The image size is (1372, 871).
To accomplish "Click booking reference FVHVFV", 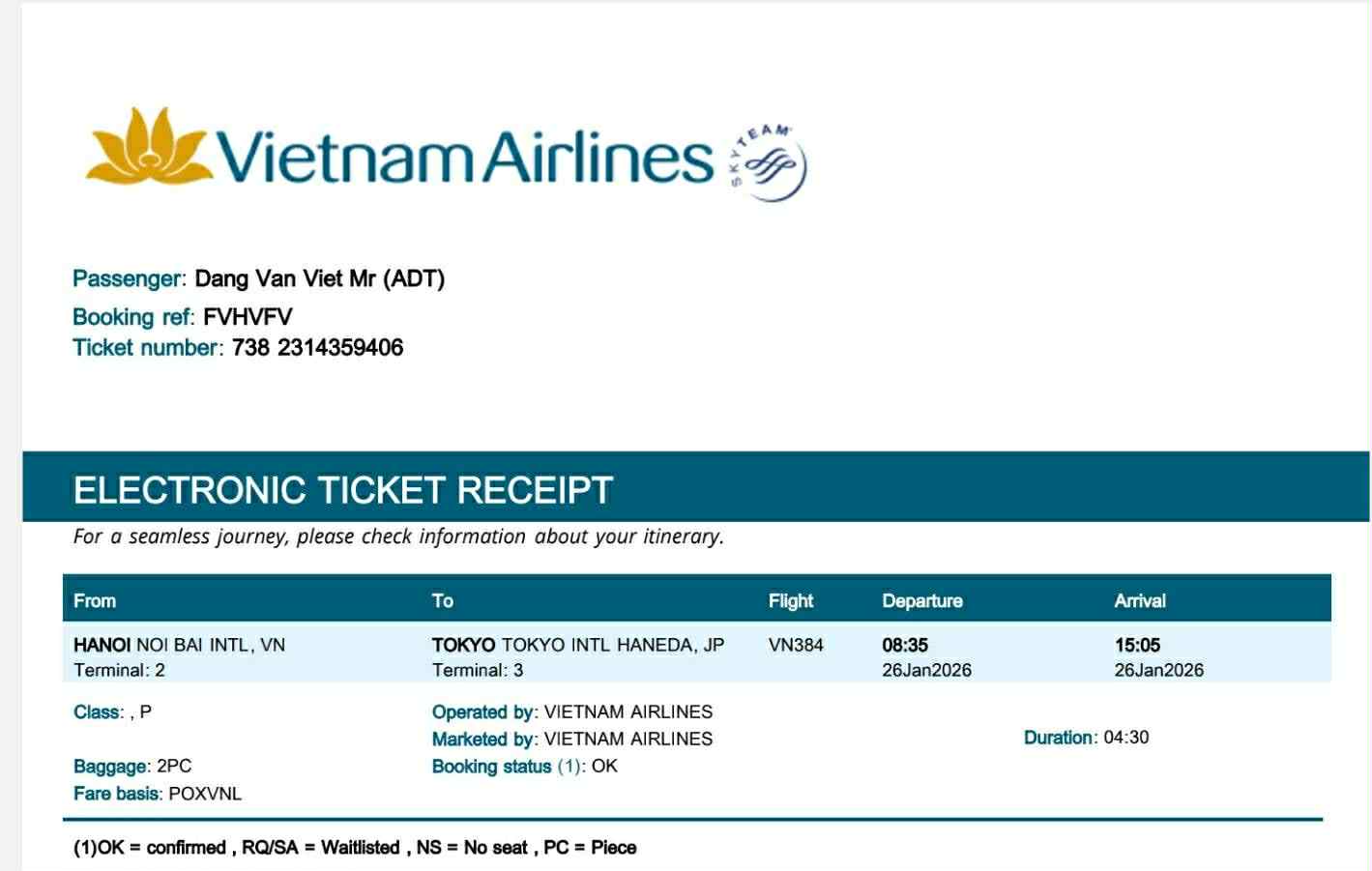I will point(248,317).
